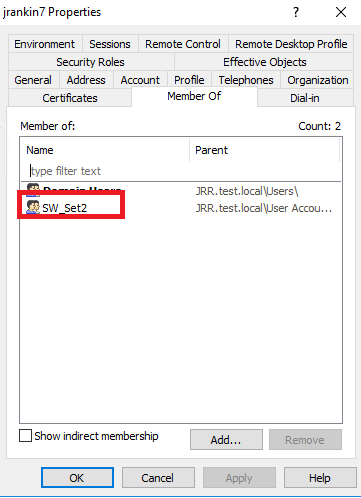361x498 pixels.
Task: Open the Remote Control tab
Action: [x=183, y=44]
